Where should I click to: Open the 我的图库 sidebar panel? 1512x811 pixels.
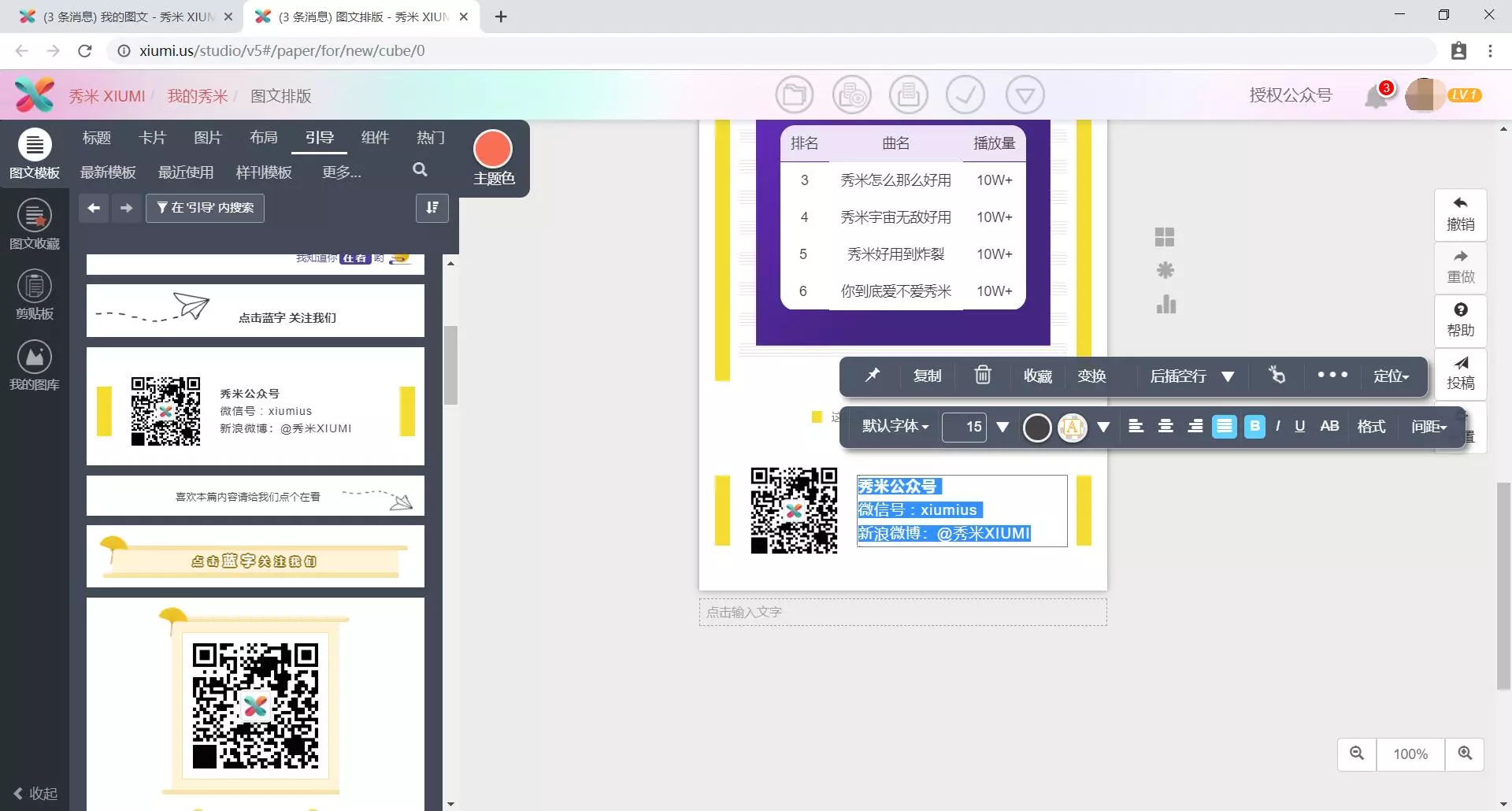tap(34, 366)
